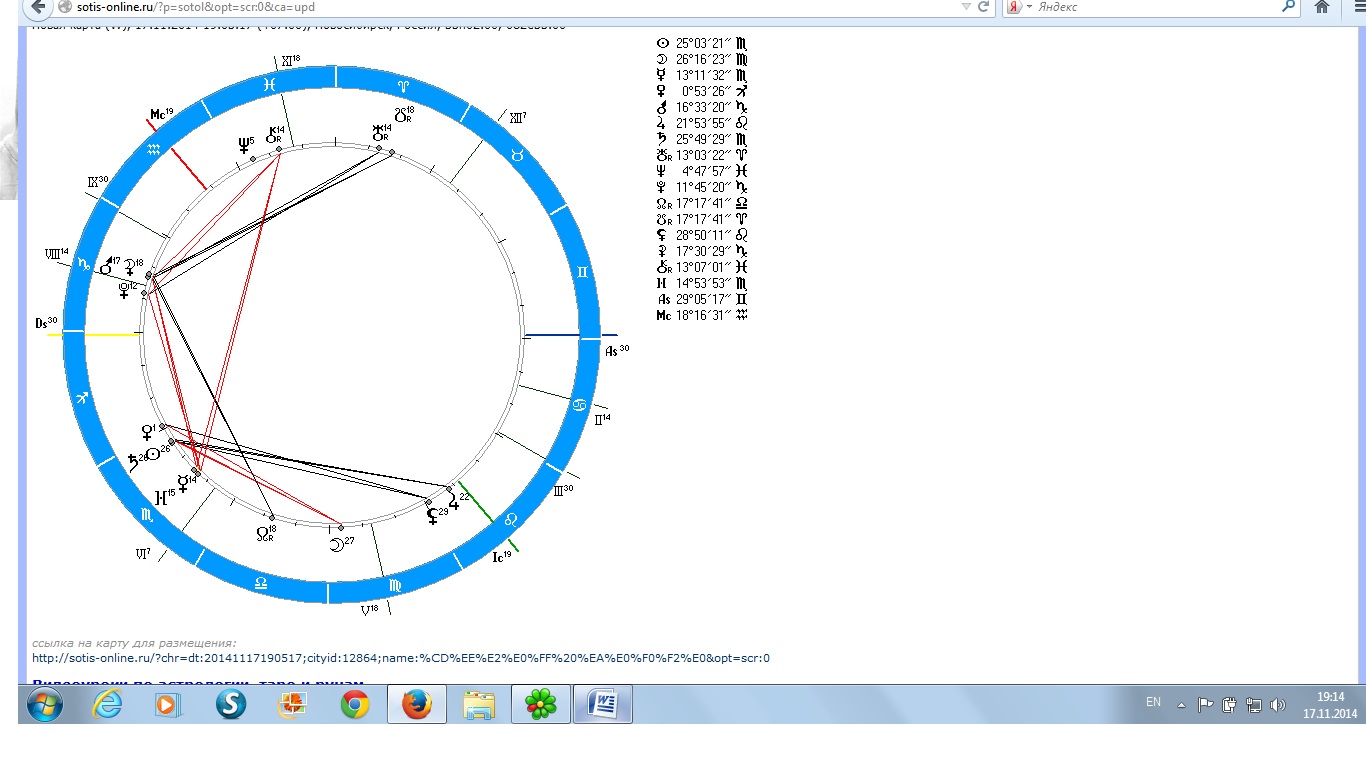This screenshot has width=1366, height=768.
Task: Open Windows Explorer folder in taskbar
Action: click(x=479, y=705)
